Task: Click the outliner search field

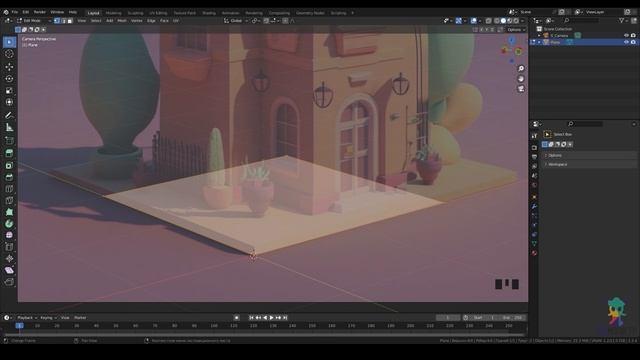Action: (582, 20)
